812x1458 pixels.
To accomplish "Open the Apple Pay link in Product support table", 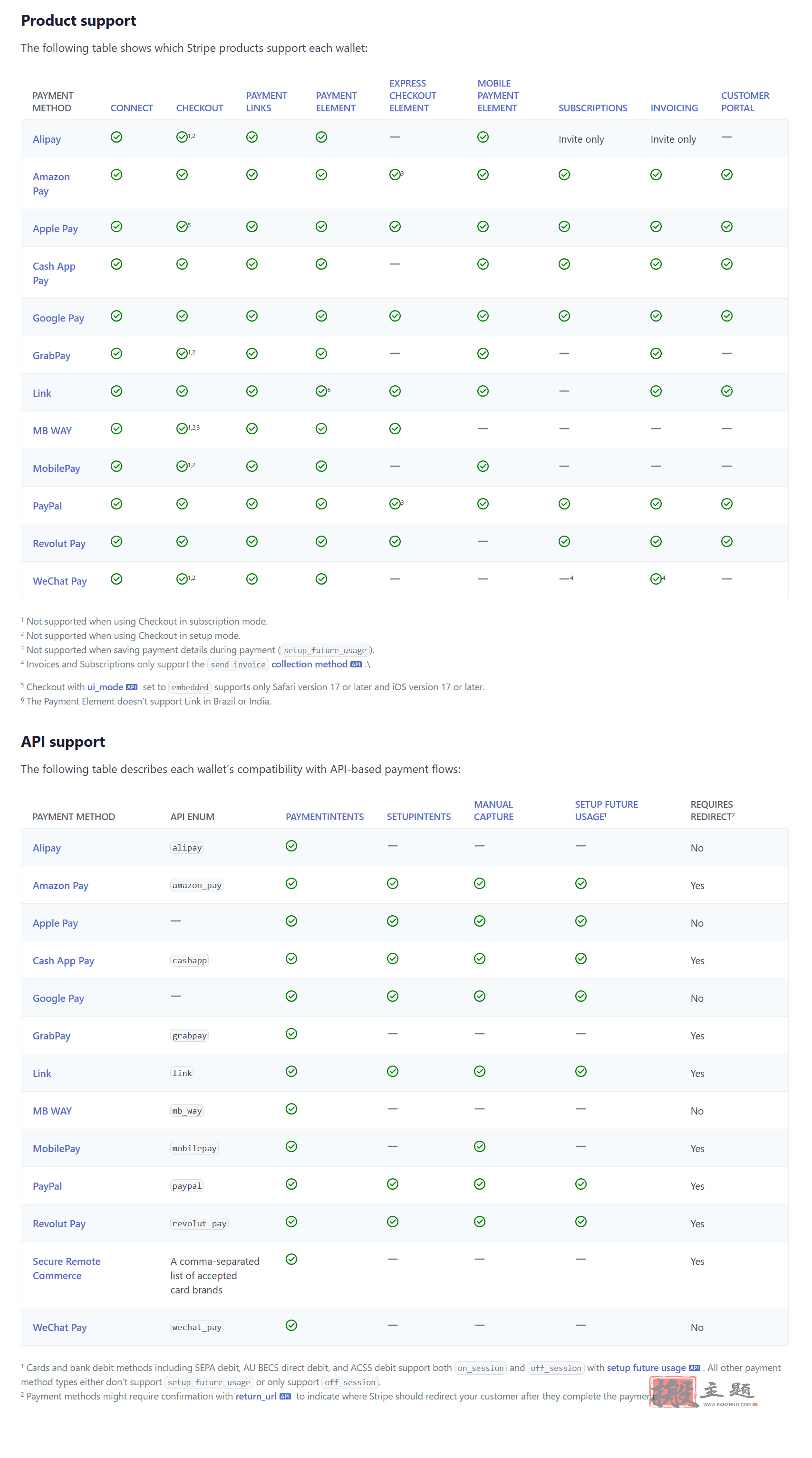I will (x=56, y=229).
